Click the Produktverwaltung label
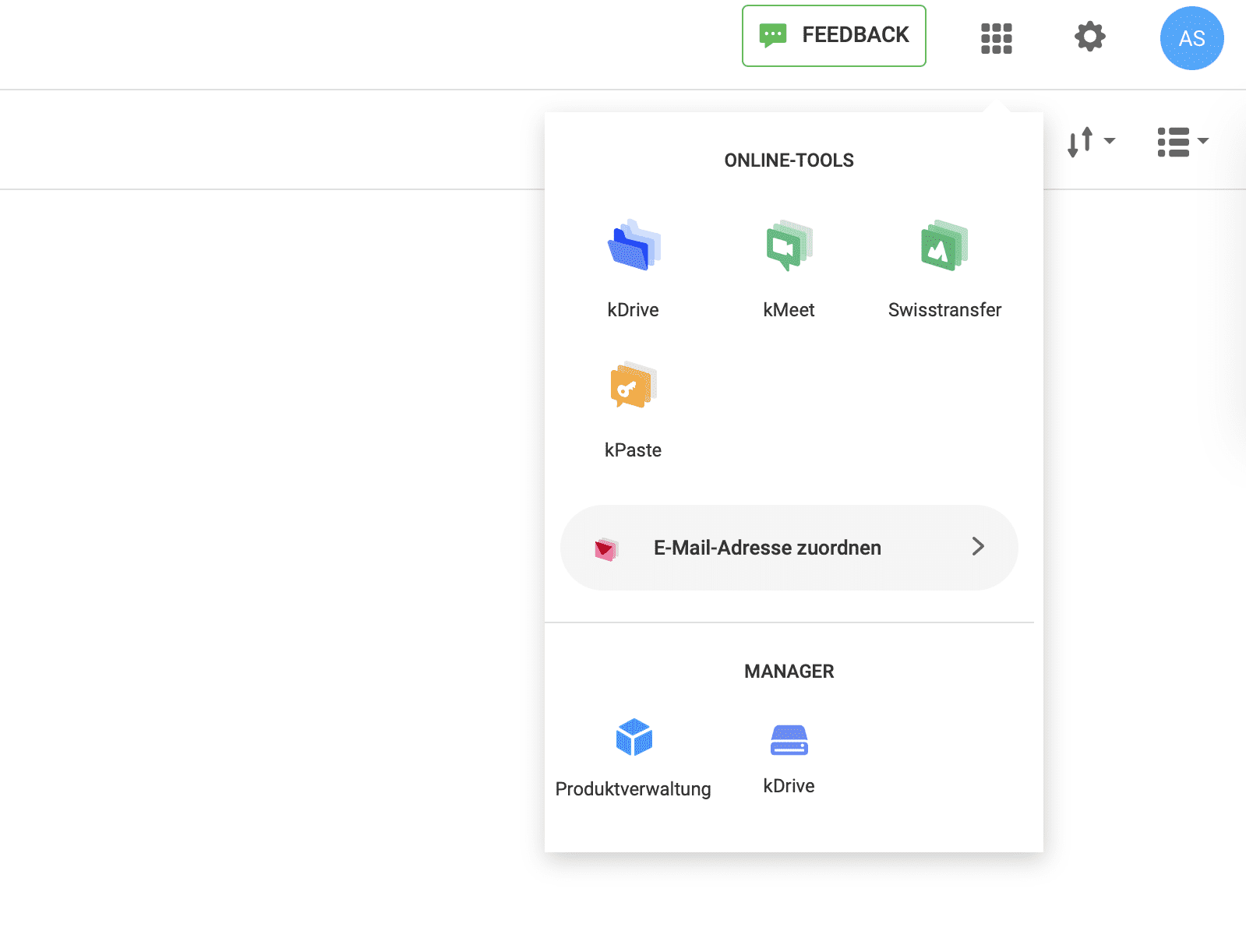The image size is (1246, 952). (x=633, y=789)
